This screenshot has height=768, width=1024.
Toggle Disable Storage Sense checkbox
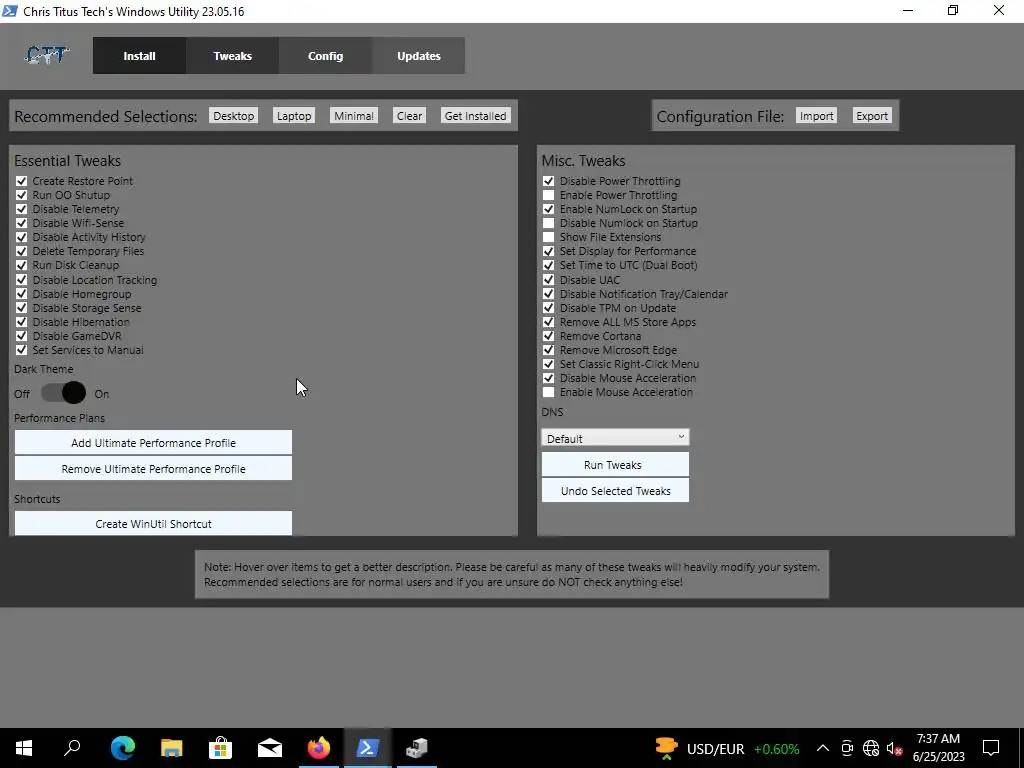(22, 308)
